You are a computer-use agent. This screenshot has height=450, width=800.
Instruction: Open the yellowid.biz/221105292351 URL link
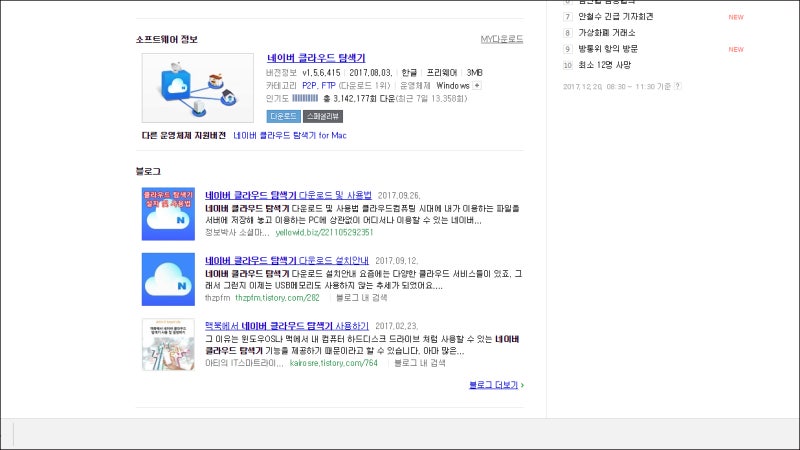[x=324, y=233]
